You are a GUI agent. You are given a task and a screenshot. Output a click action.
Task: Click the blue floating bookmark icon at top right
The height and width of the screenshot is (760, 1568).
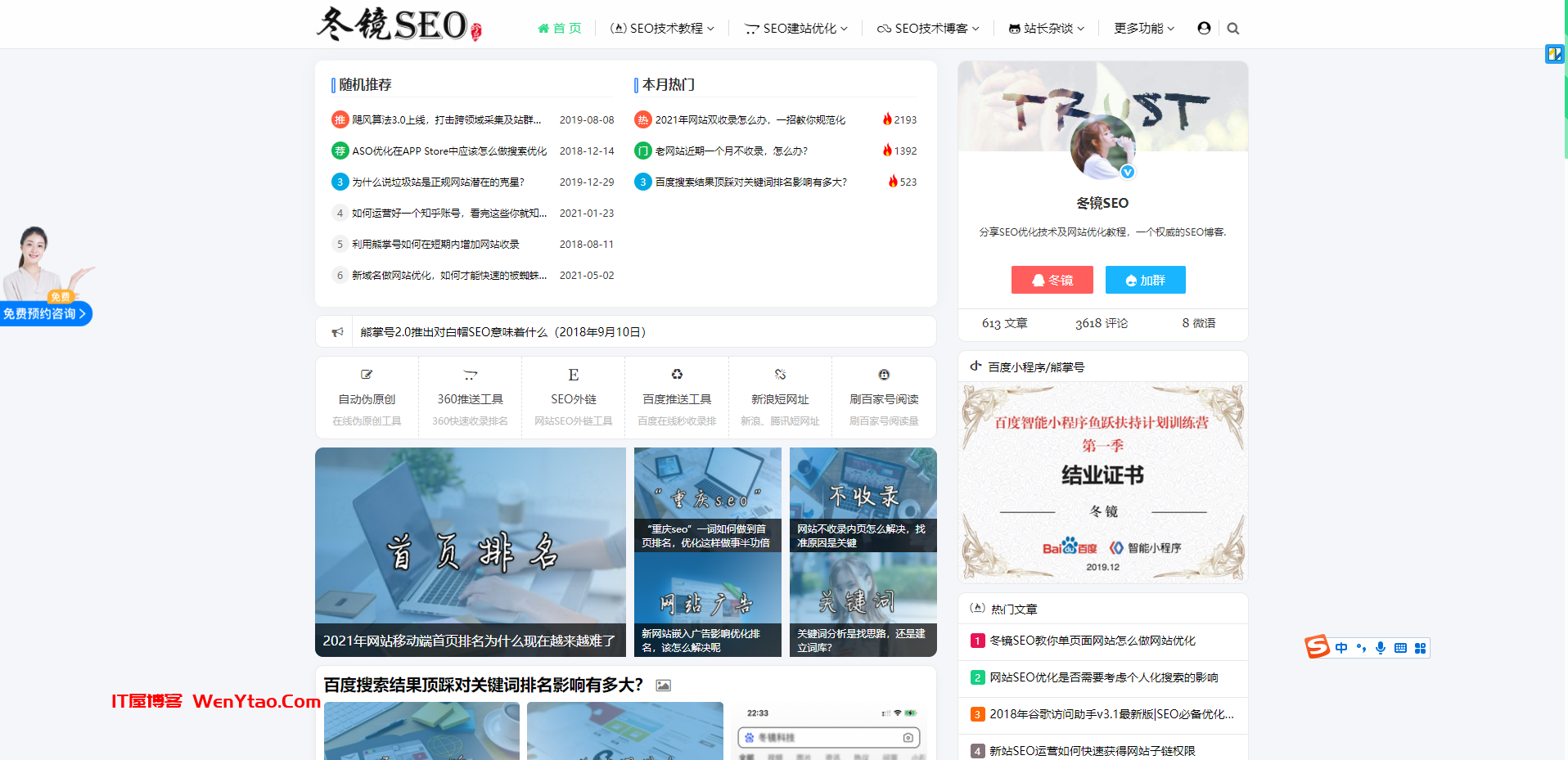[1554, 54]
